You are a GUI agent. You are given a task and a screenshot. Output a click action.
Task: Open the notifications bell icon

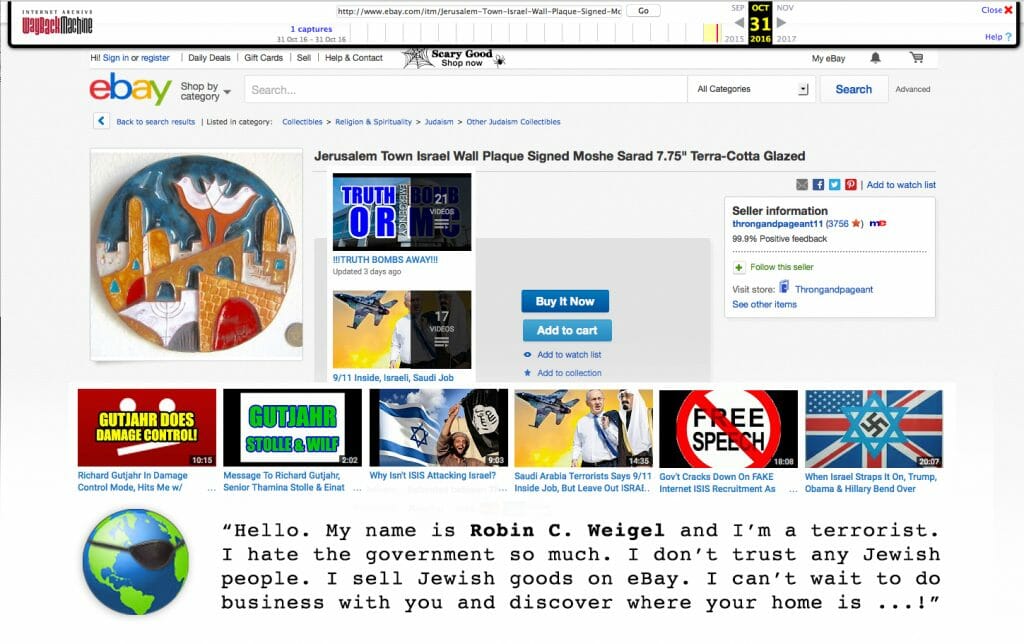coord(875,58)
